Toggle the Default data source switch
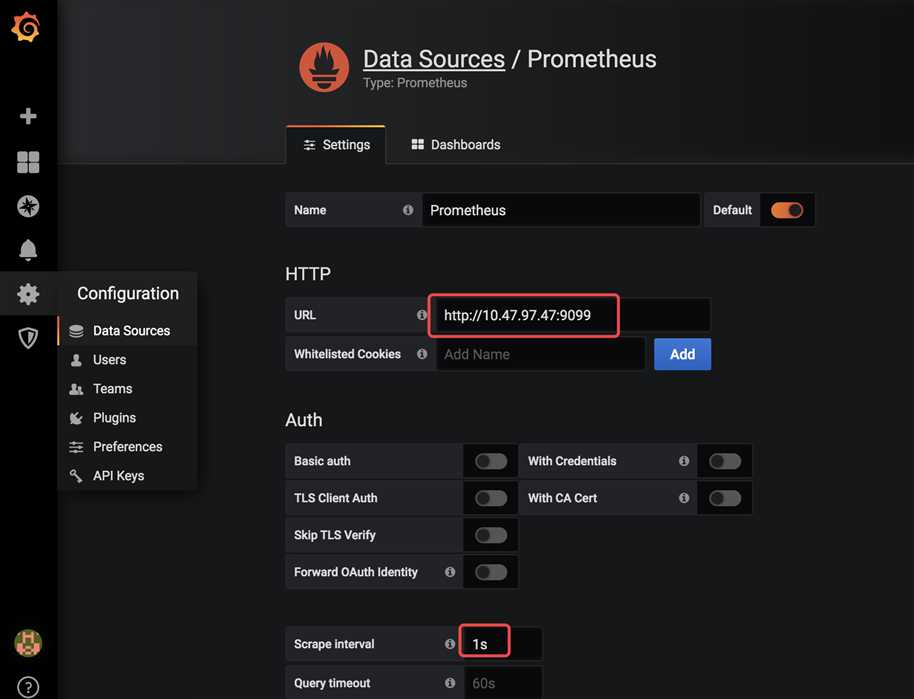 [x=787, y=210]
